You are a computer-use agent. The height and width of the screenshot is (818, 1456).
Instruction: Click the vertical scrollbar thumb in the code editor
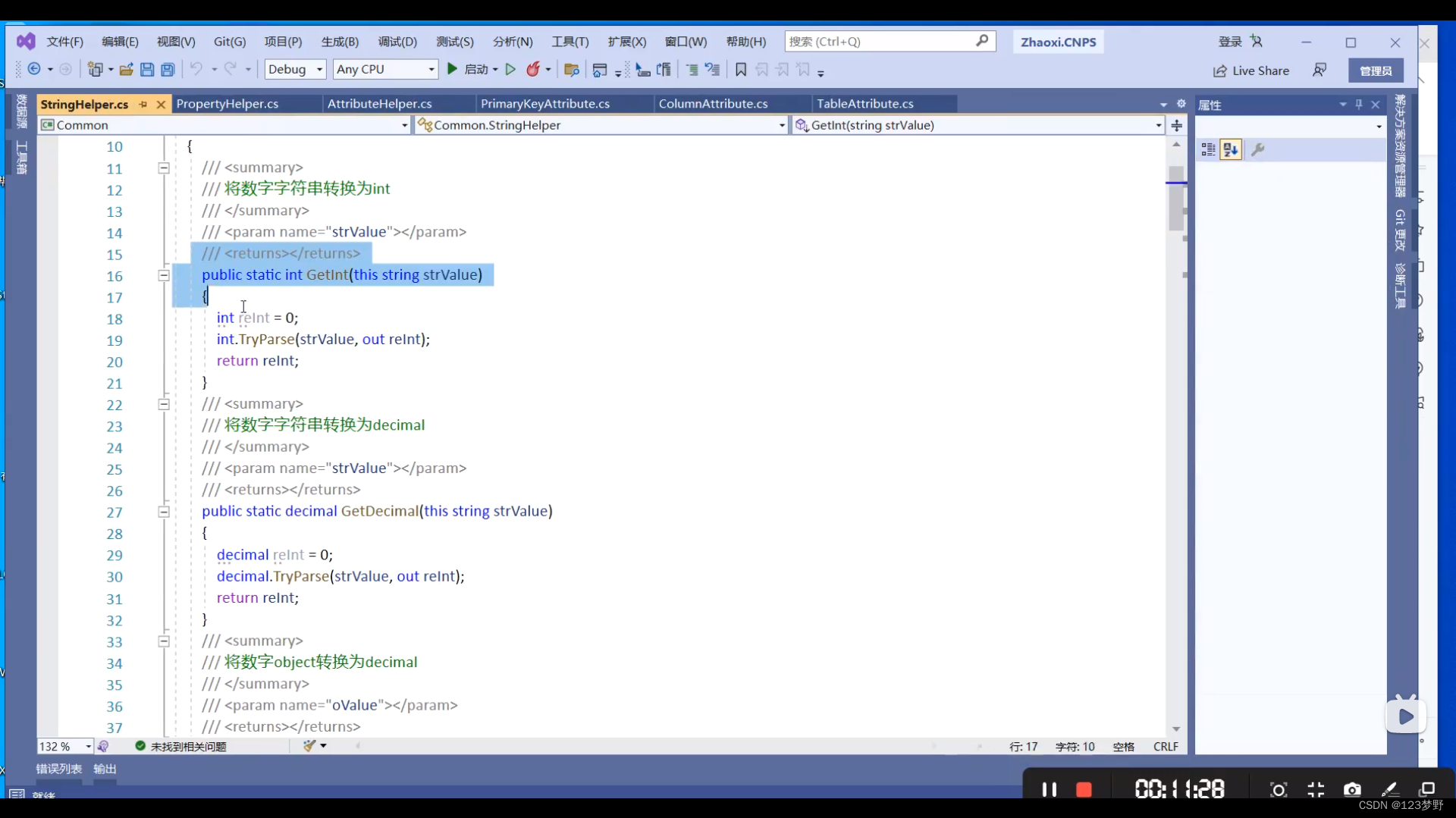click(1176, 197)
